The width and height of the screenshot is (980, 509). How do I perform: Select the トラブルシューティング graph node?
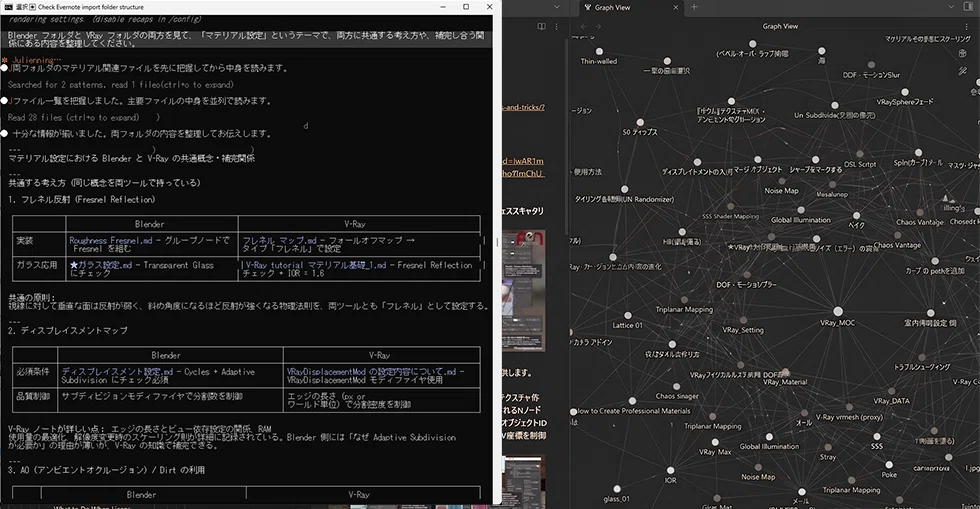921,358
